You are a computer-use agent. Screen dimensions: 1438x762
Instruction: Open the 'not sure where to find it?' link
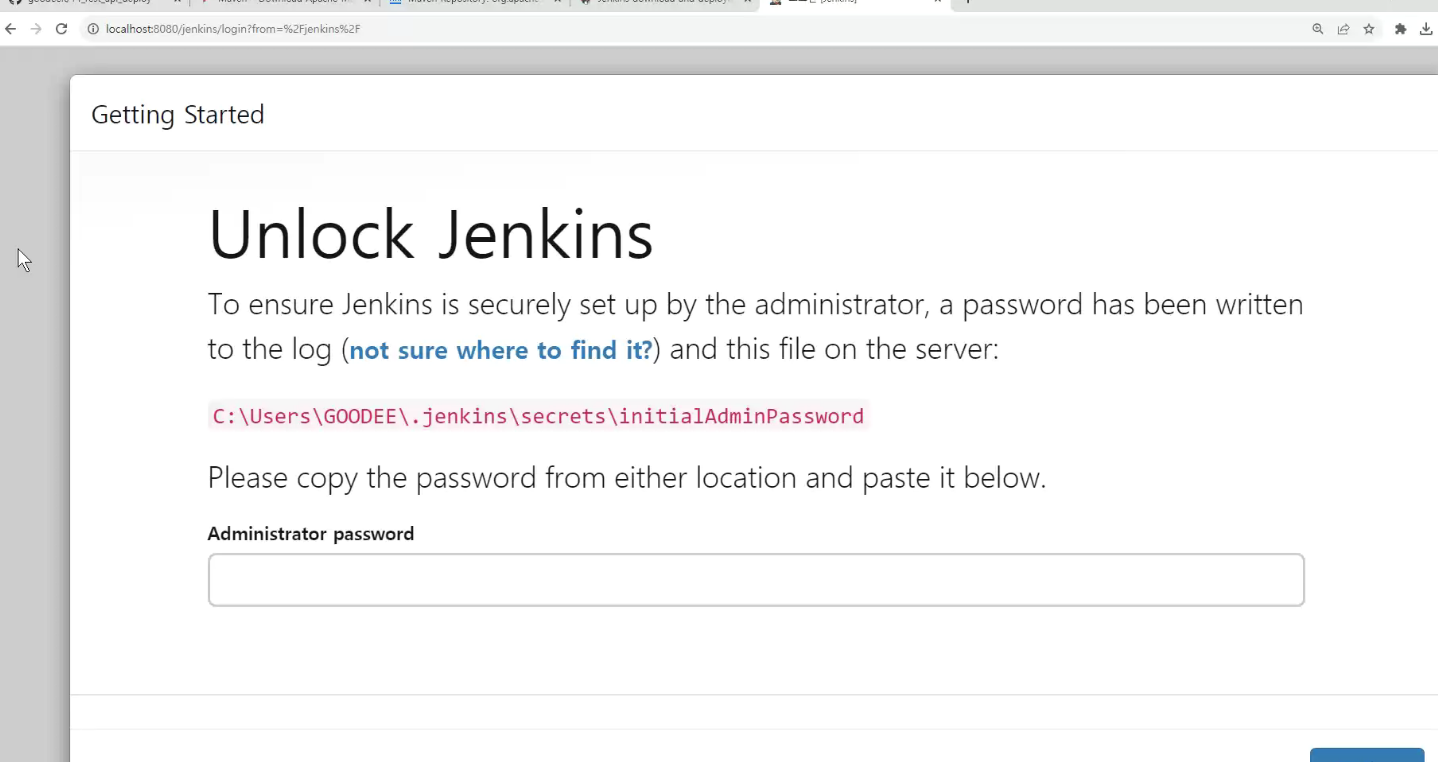pyautogui.click(x=501, y=350)
